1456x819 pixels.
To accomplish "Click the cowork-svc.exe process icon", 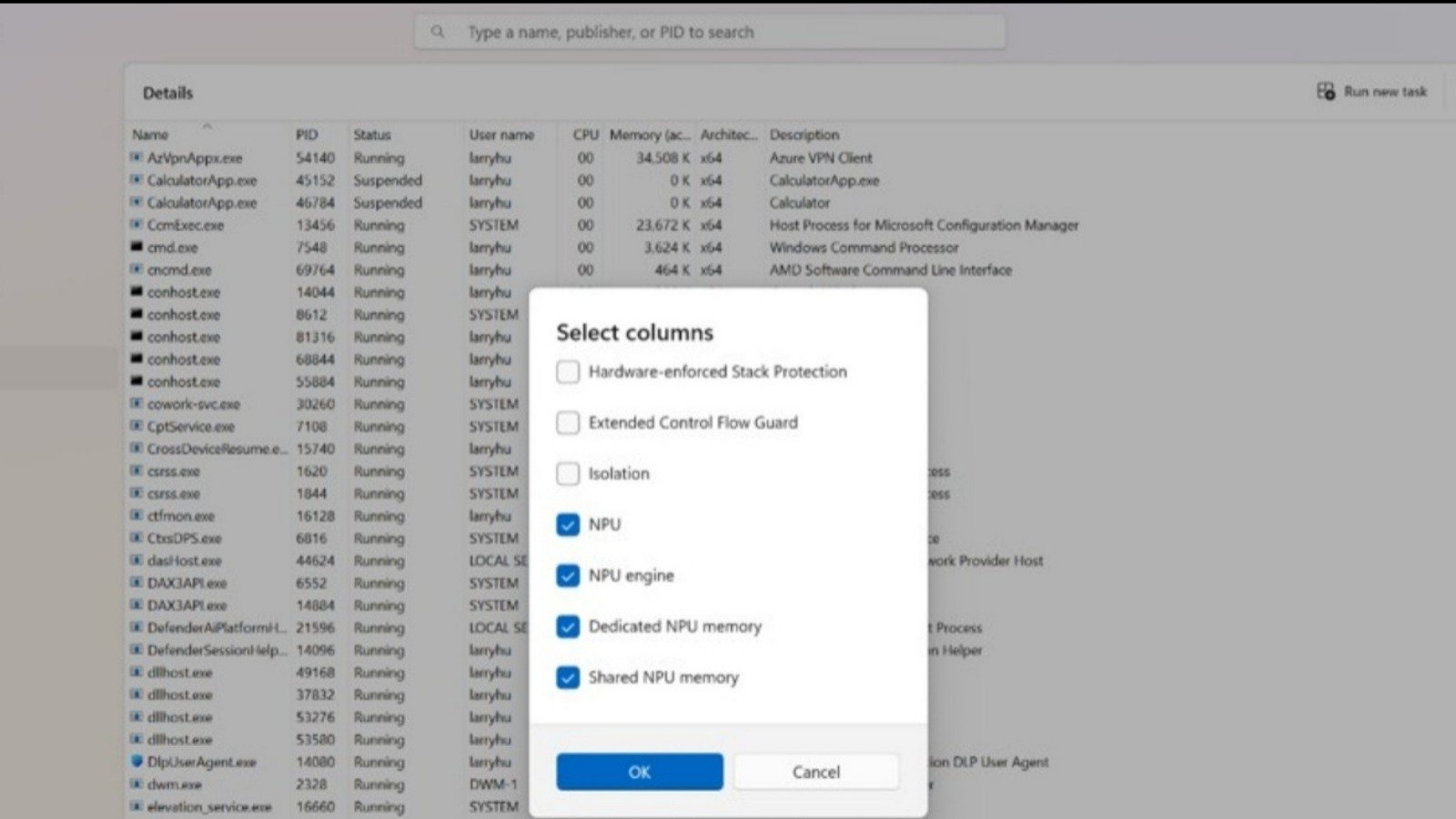I will 136,404.
